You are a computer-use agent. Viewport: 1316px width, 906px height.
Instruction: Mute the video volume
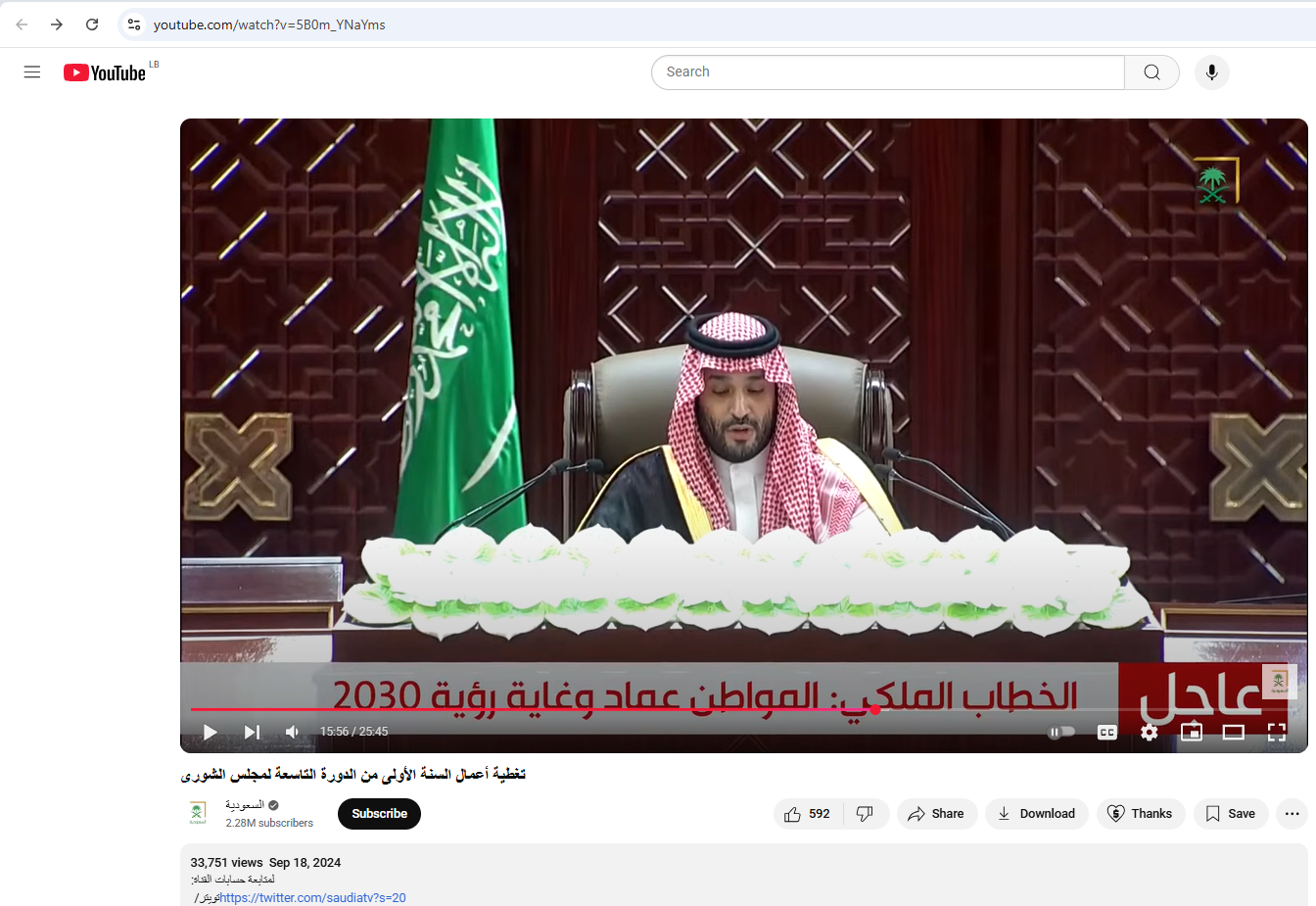coord(292,732)
